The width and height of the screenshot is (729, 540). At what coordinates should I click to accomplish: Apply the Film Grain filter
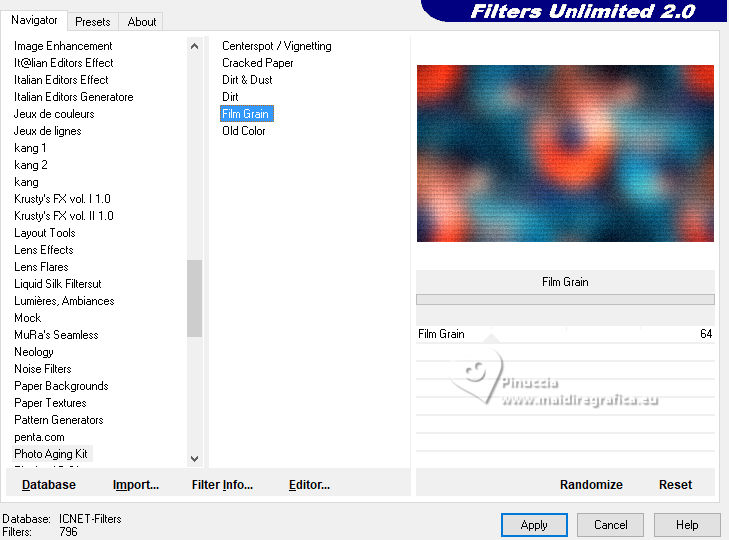pos(534,525)
